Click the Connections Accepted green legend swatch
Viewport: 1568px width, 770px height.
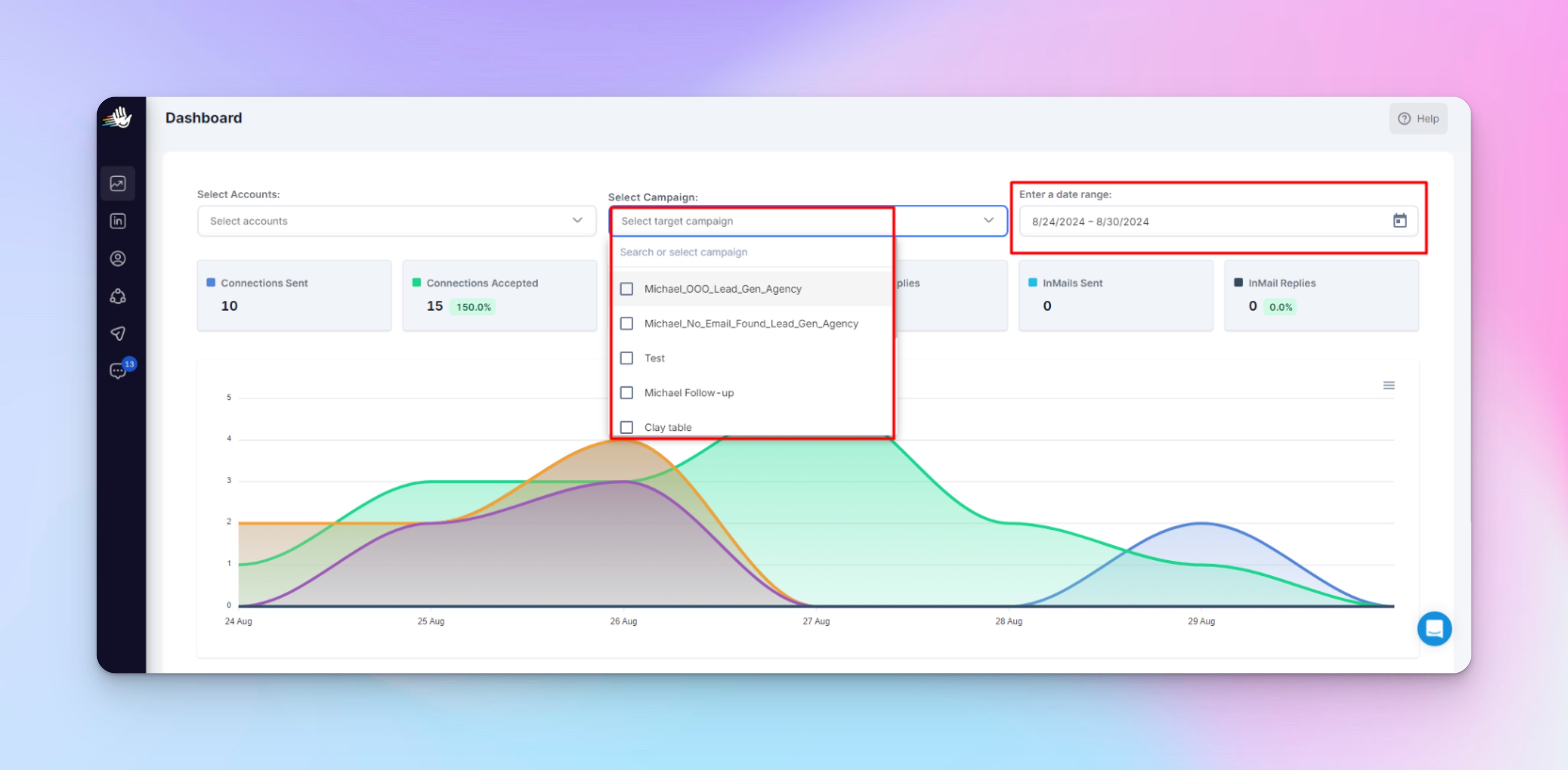click(417, 283)
